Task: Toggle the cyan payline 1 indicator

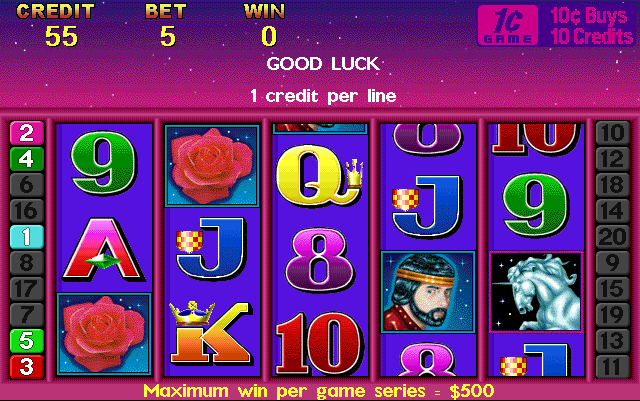Action: click(x=27, y=237)
